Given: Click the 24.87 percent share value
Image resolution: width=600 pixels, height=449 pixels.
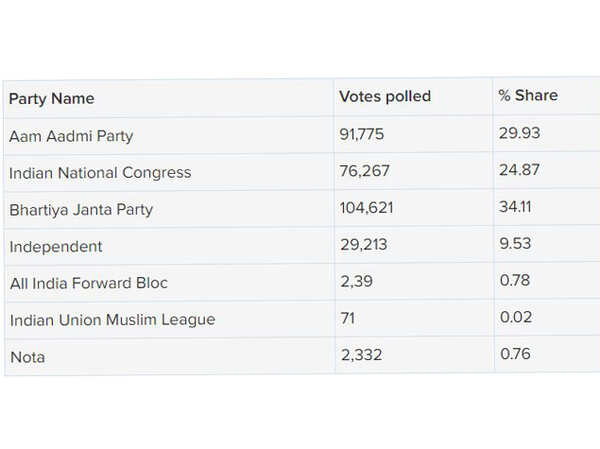Looking at the screenshot, I should pyautogui.click(x=519, y=170).
